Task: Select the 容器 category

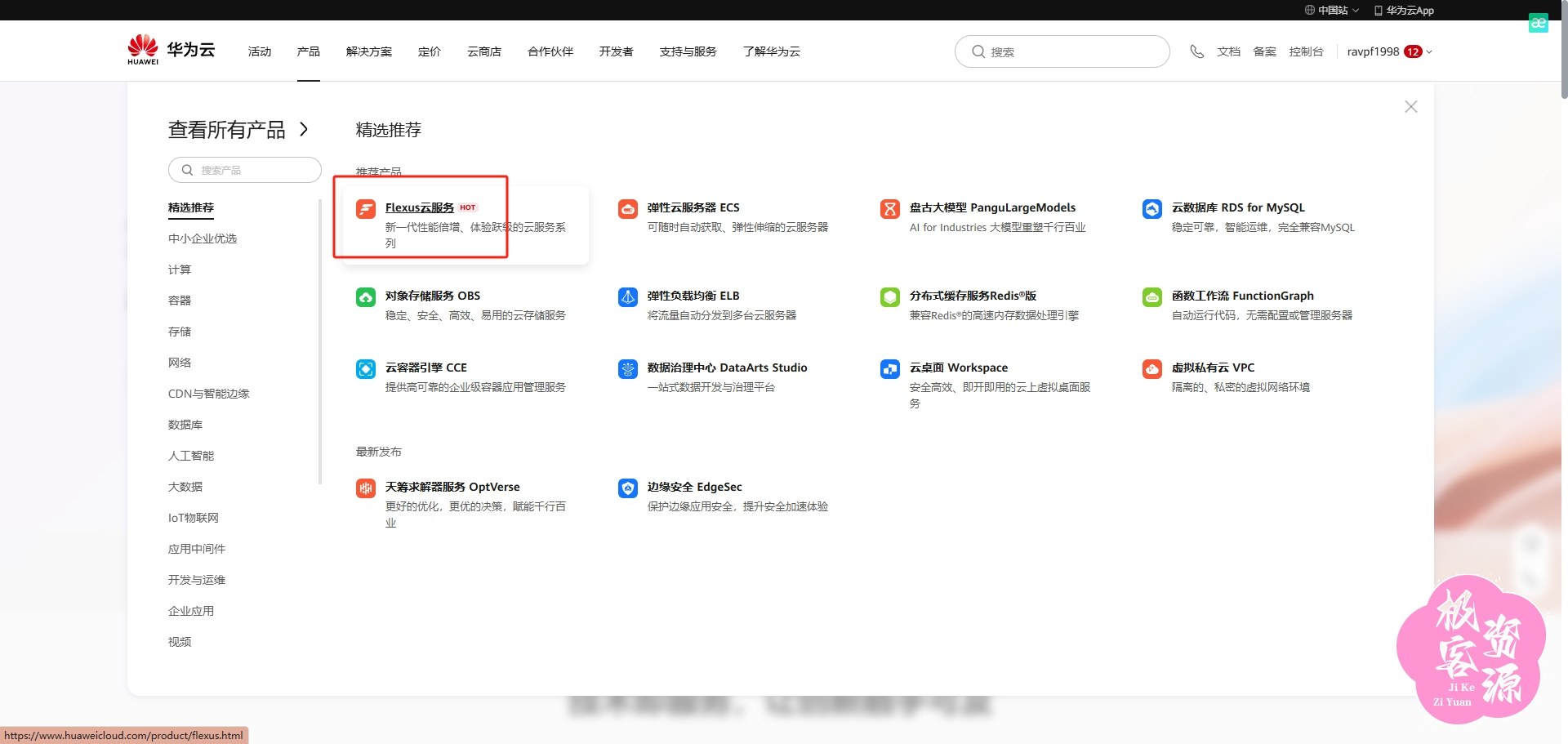Action: (x=180, y=301)
